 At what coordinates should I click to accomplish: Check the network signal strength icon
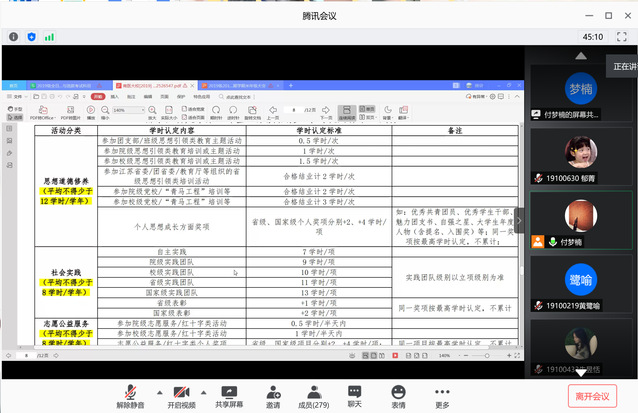click(x=48, y=36)
